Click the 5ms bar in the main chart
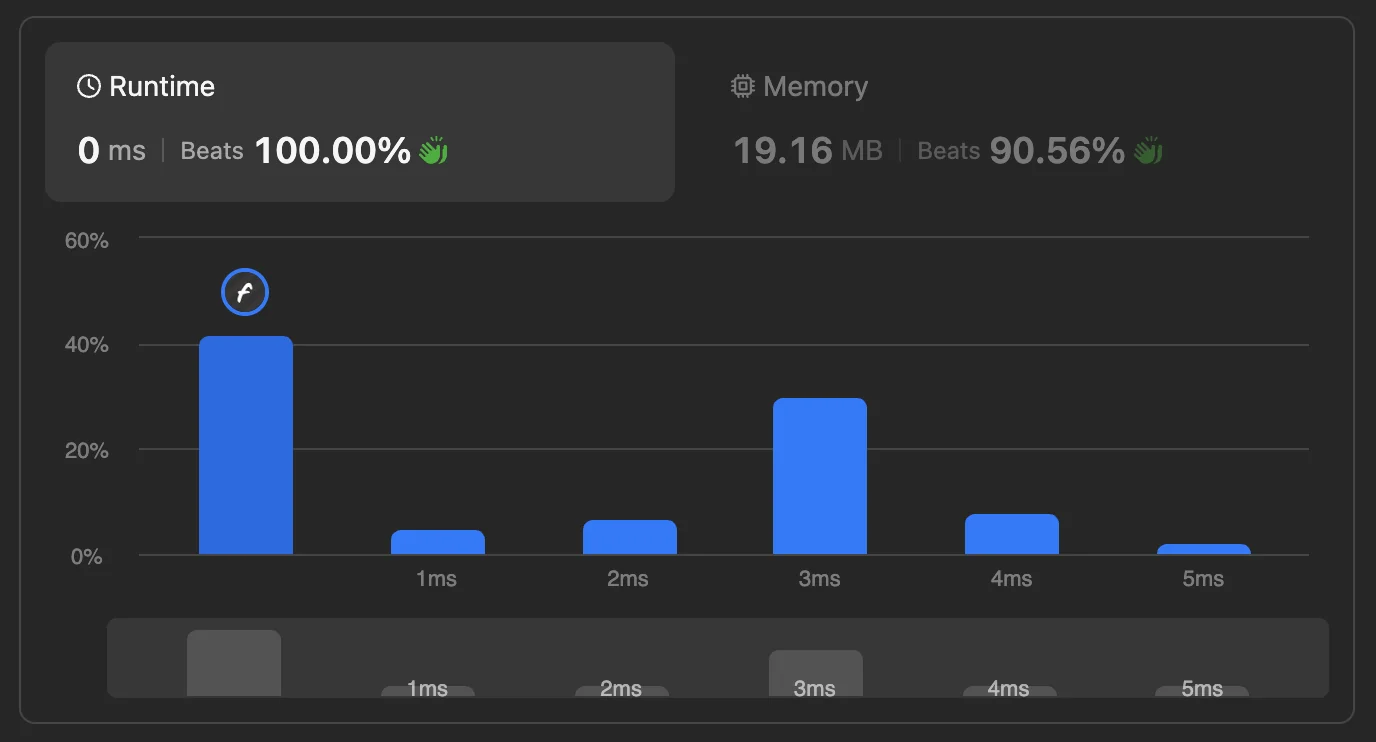 1204,549
